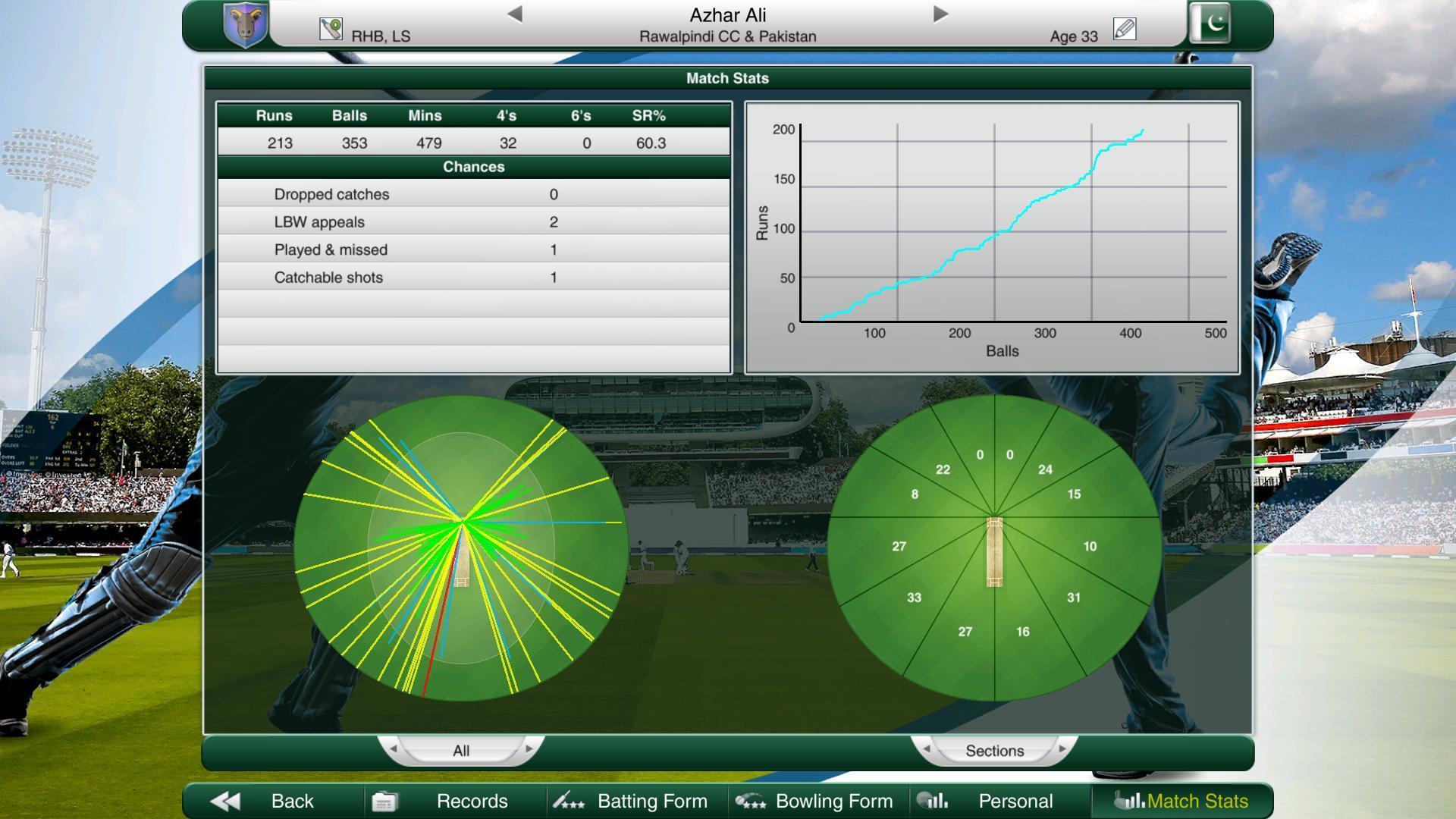Switch to Personal tab
1456x819 pixels.
(x=1015, y=799)
